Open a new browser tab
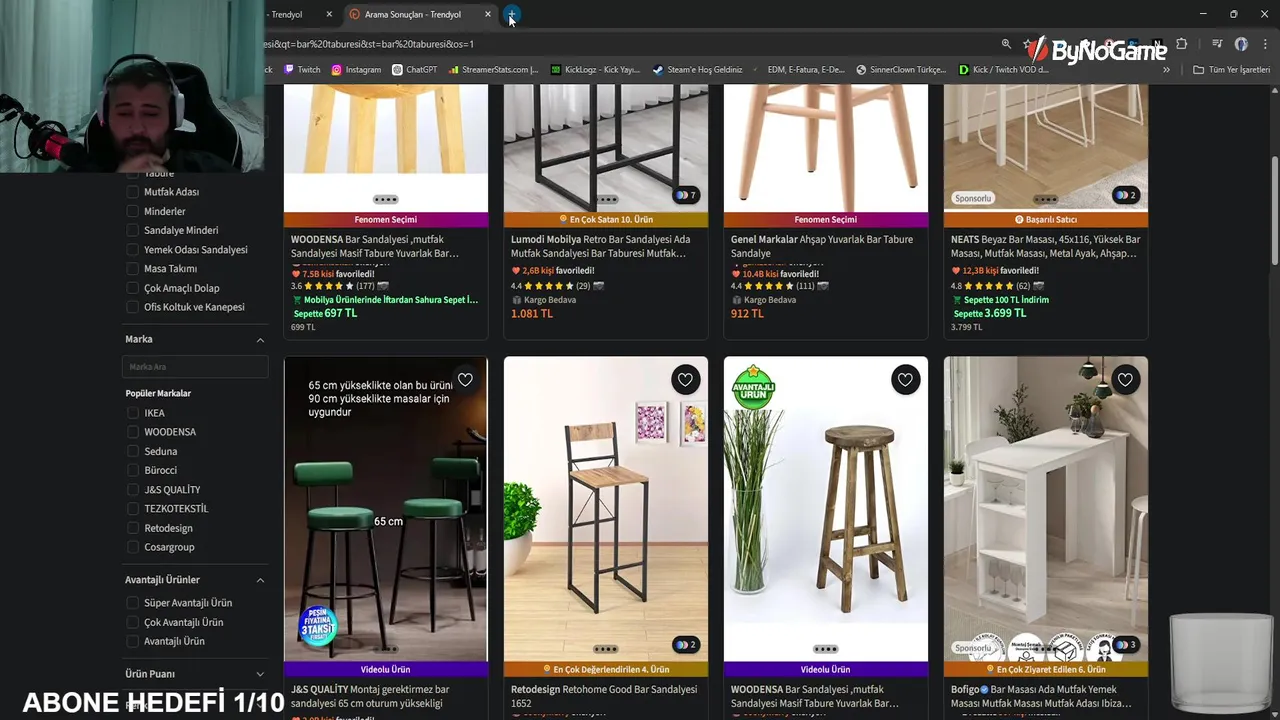1280x720 pixels. pyautogui.click(x=511, y=14)
